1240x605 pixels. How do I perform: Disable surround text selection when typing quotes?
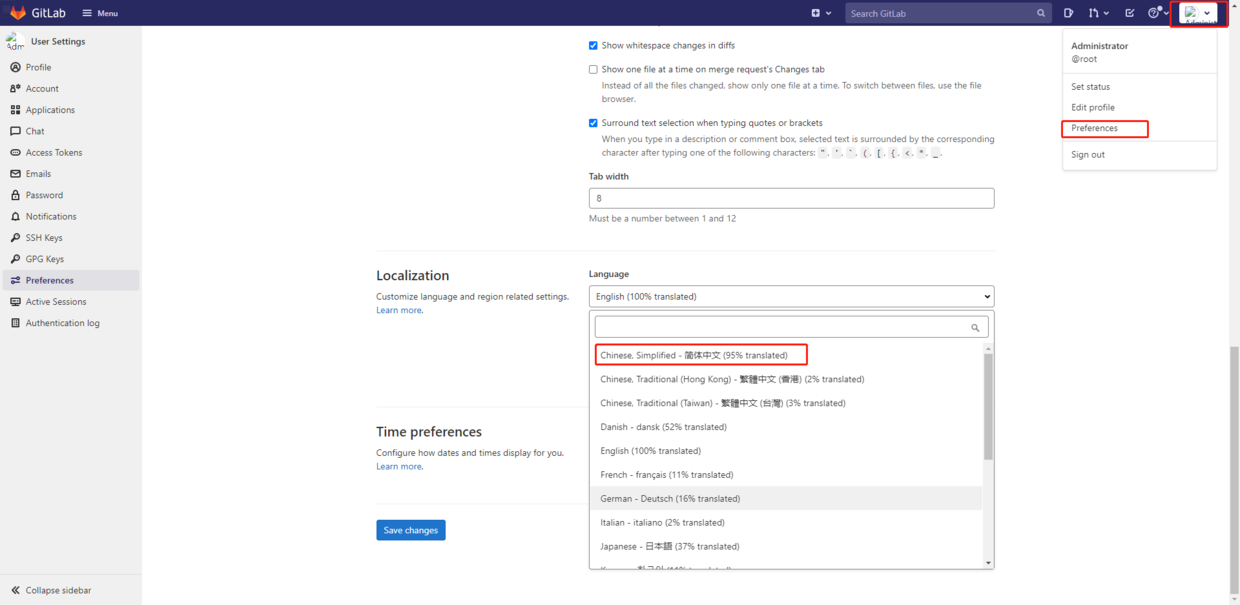click(594, 122)
